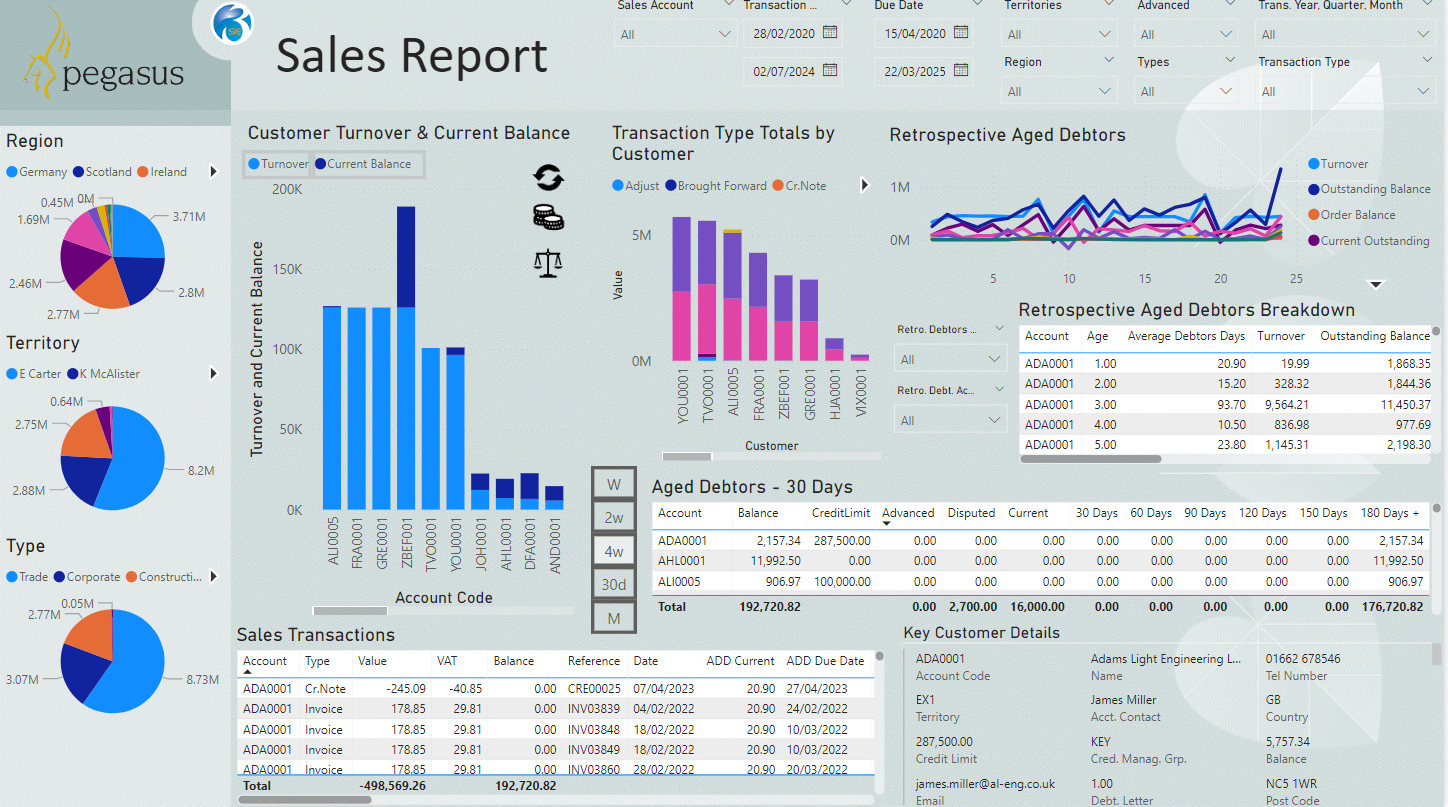Show next Territory legend items
This screenshot has width=1448, height=807.
coord(213,374)
